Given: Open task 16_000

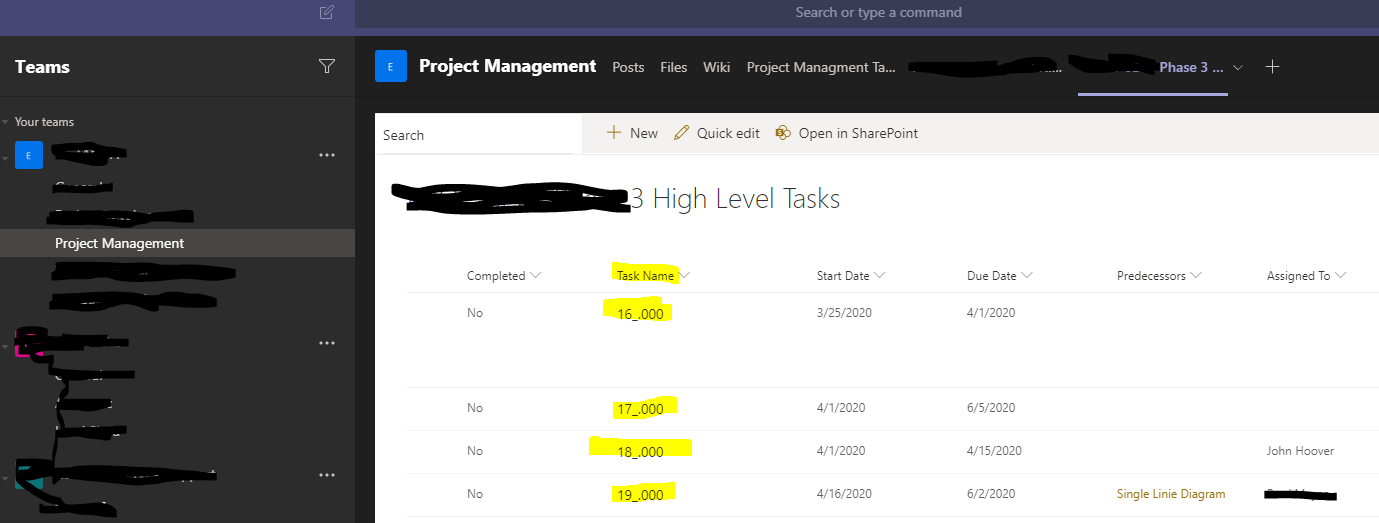Looking at the screenshot, I should 640,313.
